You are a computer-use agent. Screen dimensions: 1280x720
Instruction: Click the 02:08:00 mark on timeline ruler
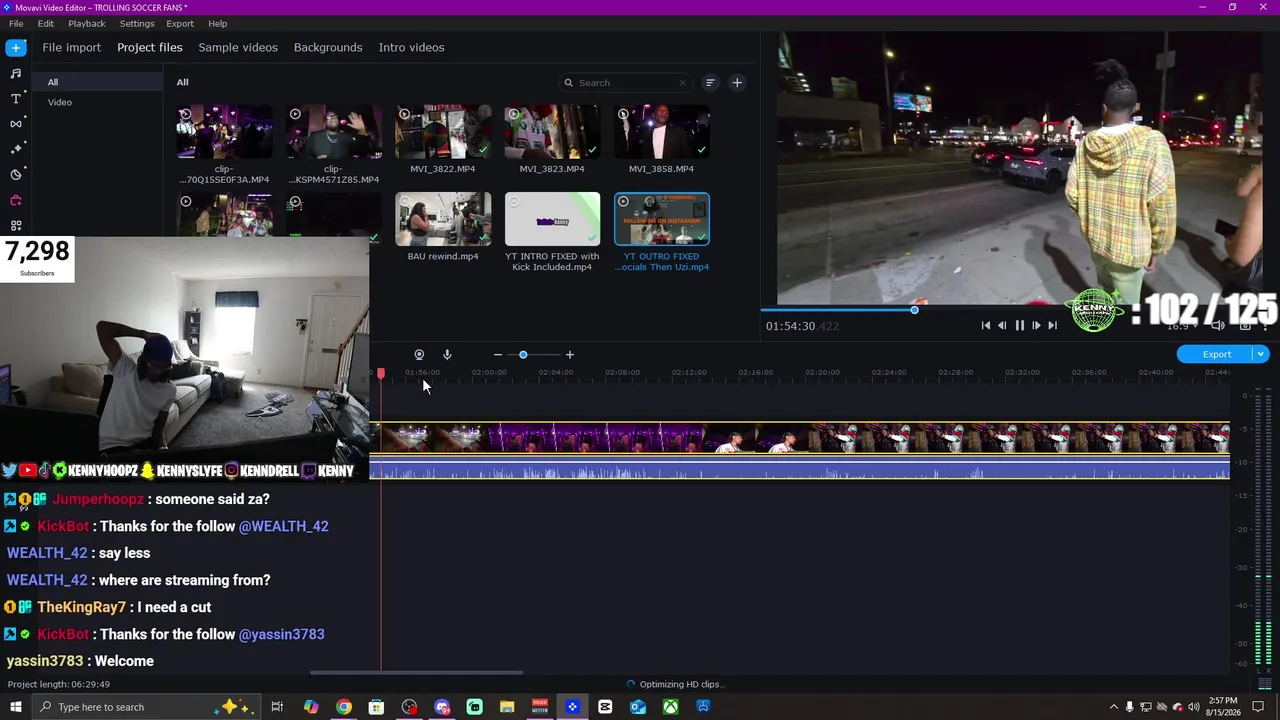pyautogui.click(x=622, y=372)
